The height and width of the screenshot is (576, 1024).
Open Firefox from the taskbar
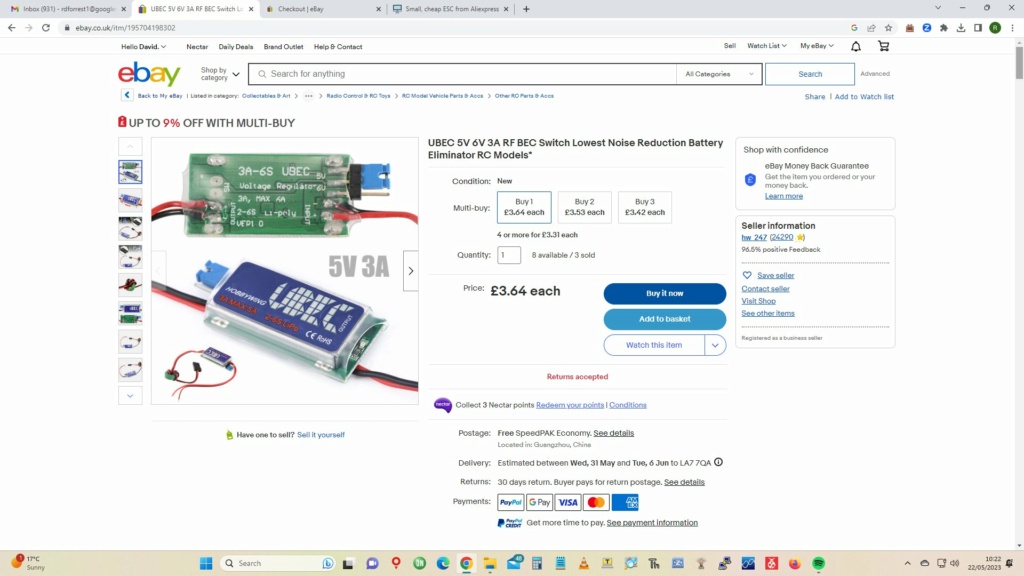click(x=795, y=563)
